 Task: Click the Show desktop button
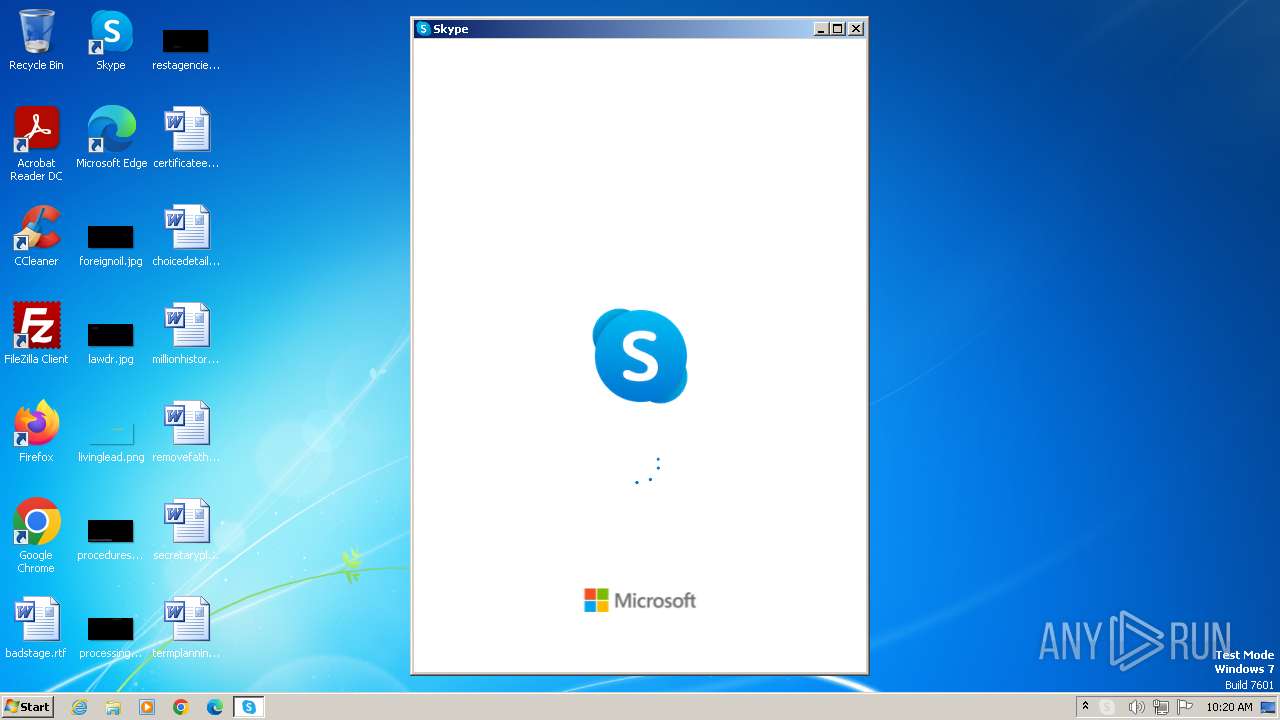[1268, 707]
